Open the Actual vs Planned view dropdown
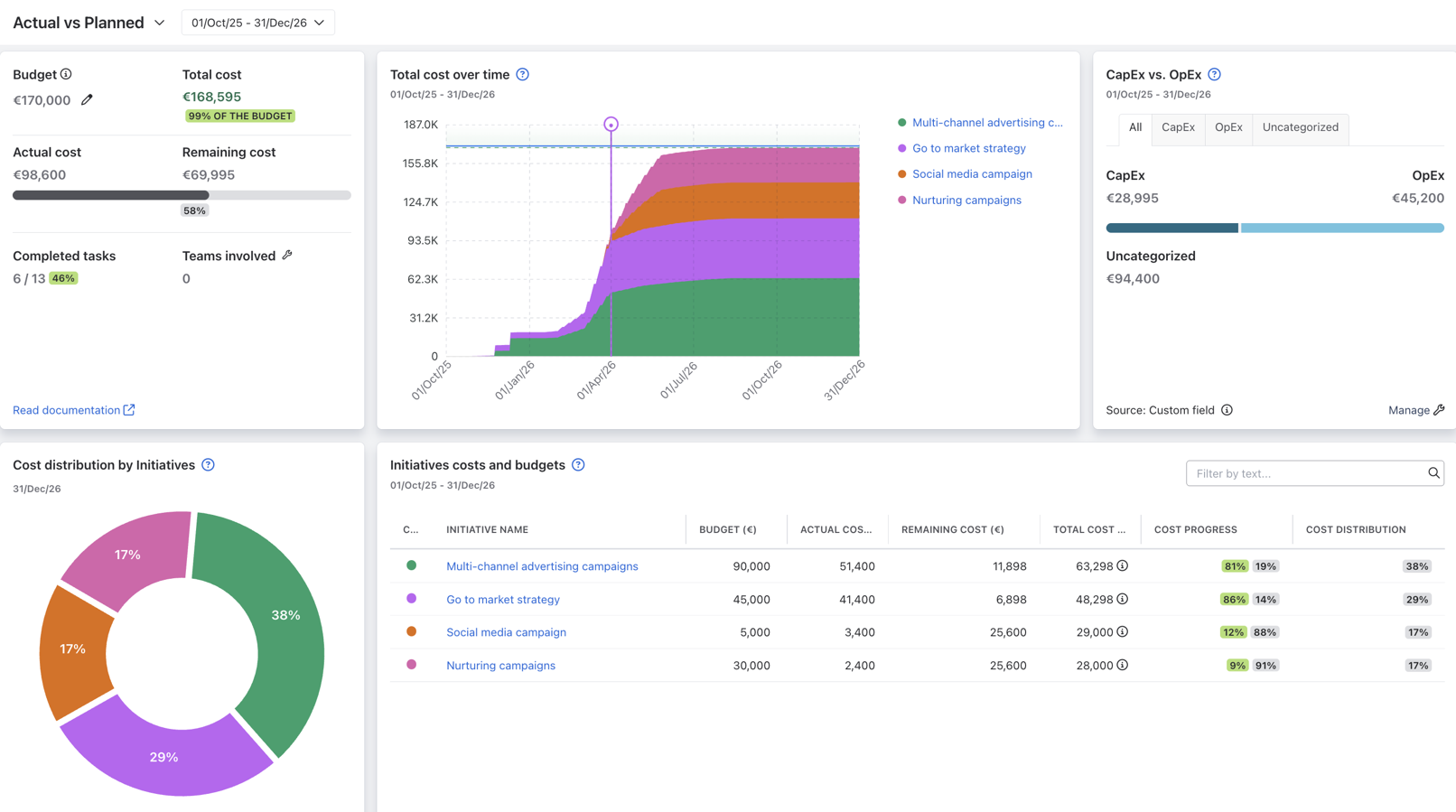The height and width of the screenshot is (812, 1456). (89, 23)
